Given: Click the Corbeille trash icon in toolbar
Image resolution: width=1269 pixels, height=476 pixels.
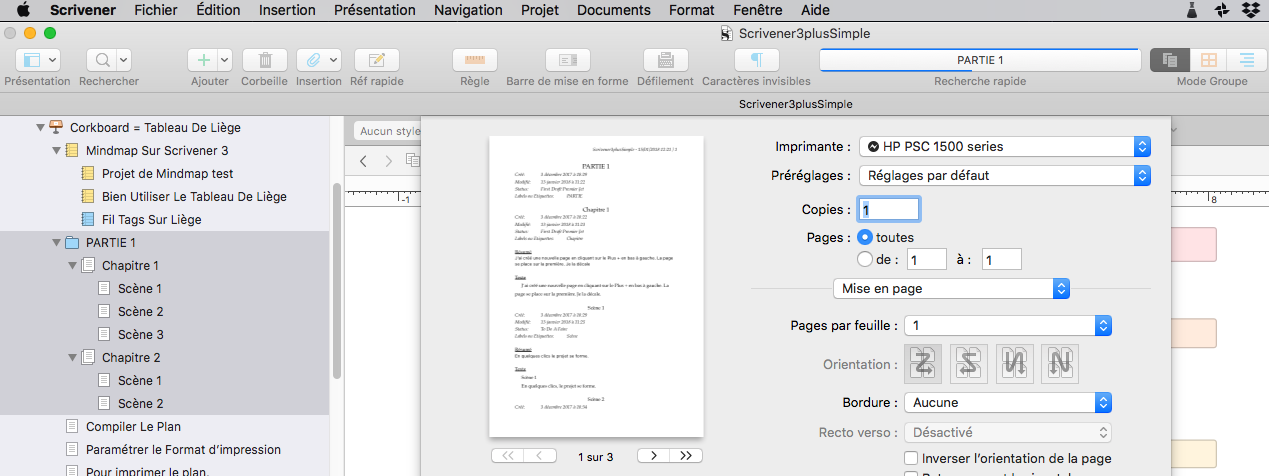Looking at the screenshot, I should click(x=264, y=60).
